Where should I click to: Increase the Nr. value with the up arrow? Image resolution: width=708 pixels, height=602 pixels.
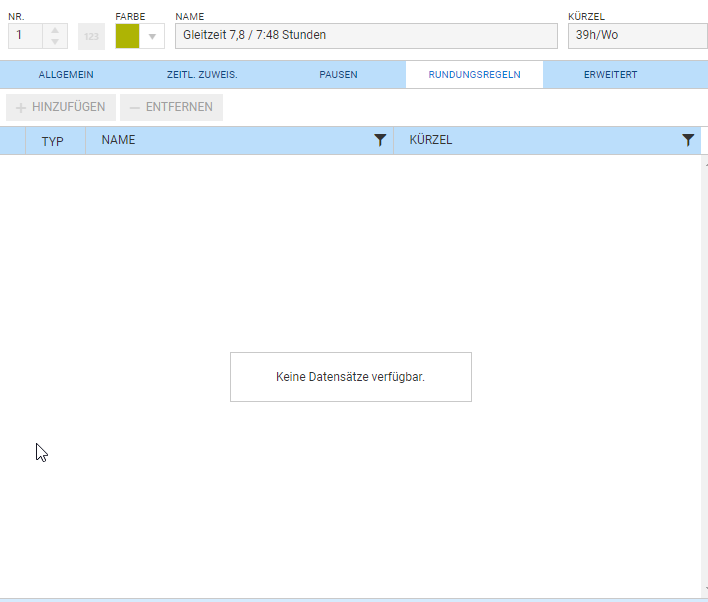pos(55,30)
